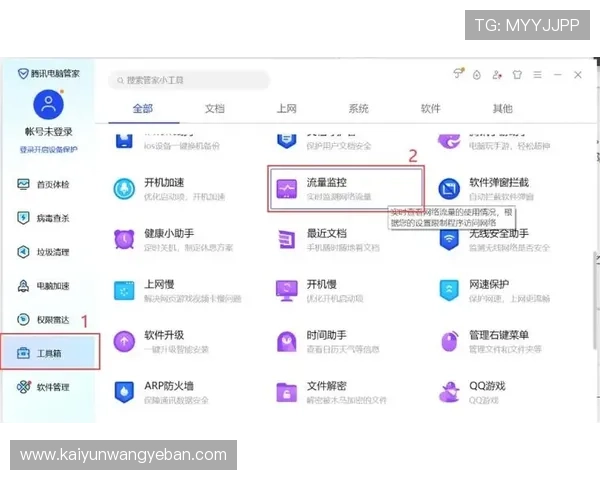Image resolution: width=600 pixels, height=480 pixels.
Task: Open the 健康小助手 alarm clock tool
Action: point(173,240)
